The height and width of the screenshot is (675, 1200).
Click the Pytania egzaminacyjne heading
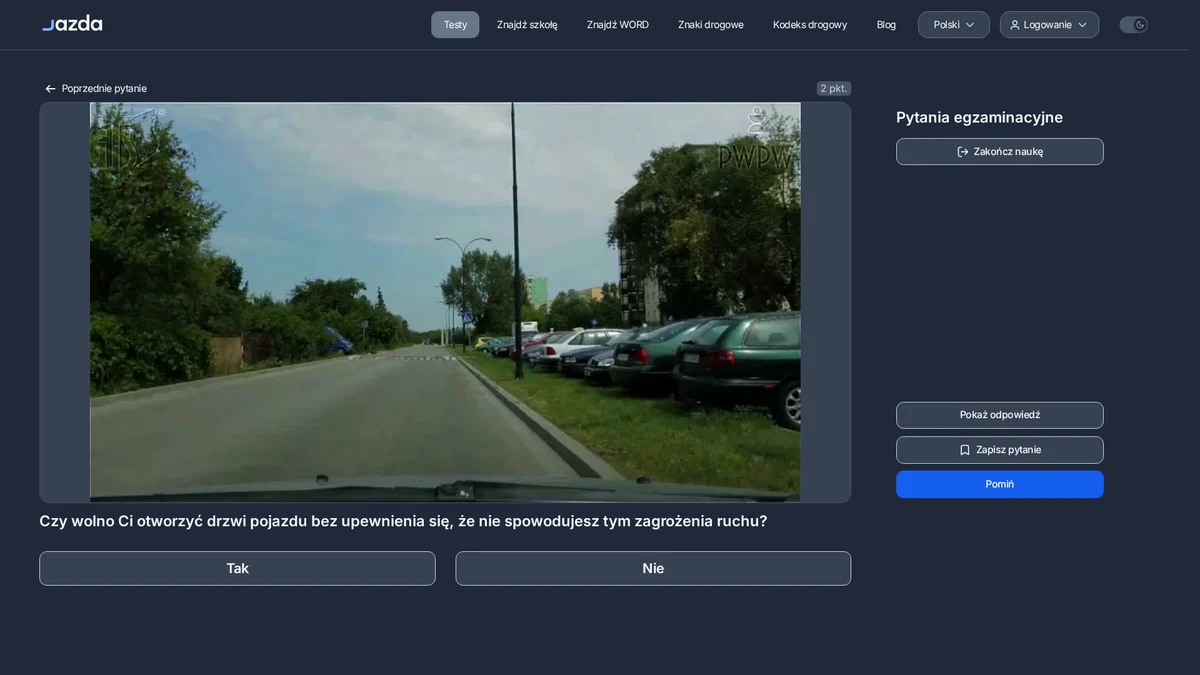coord(979,117)
